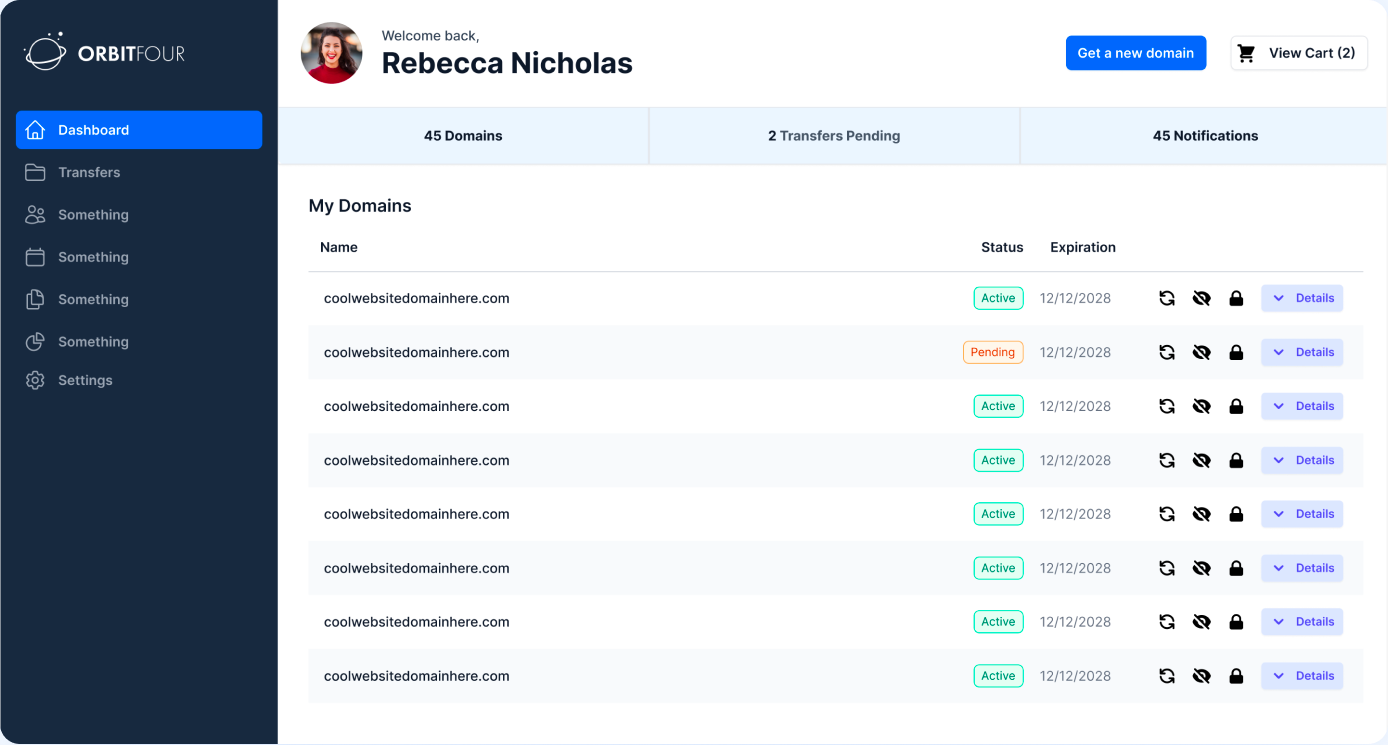The width and height of the screenshot is (1388, 745).
Task: Toggle auto-renewal on the first domain row
Action: 1167,297
